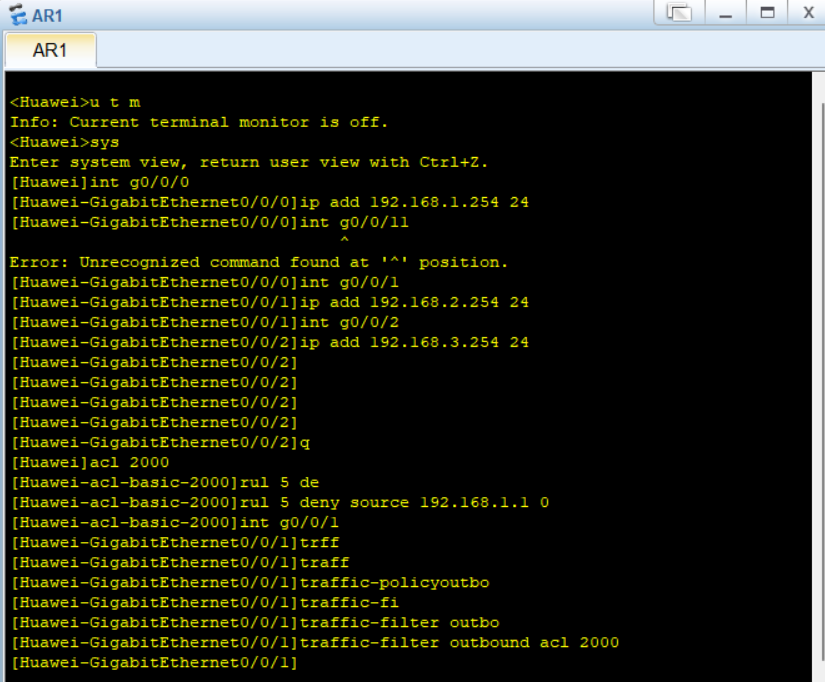Click the 'rul 5 de' line
Screen dimensions: 825x682
tap(165, 482)
